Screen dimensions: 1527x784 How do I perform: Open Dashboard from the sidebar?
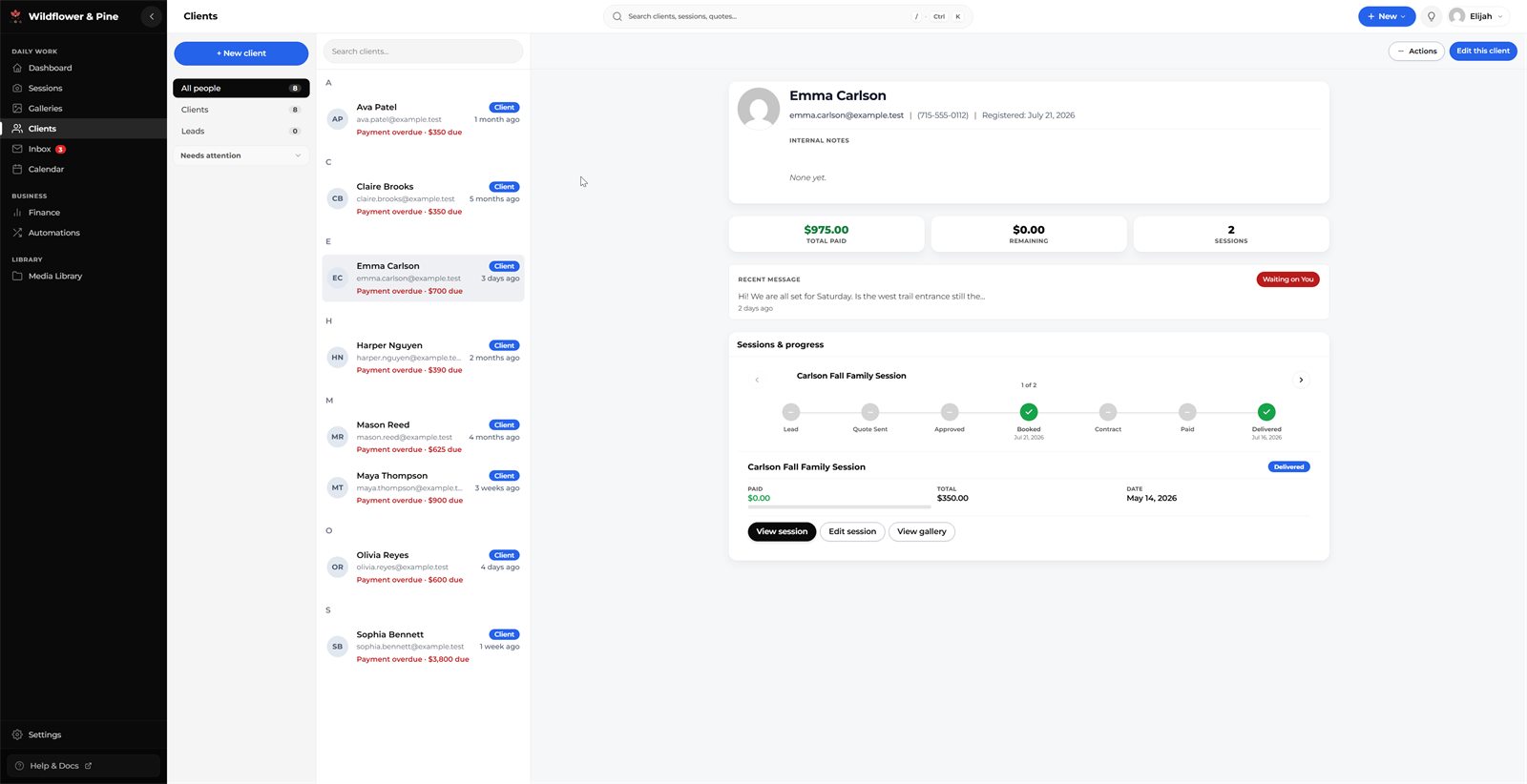(83, 68)
